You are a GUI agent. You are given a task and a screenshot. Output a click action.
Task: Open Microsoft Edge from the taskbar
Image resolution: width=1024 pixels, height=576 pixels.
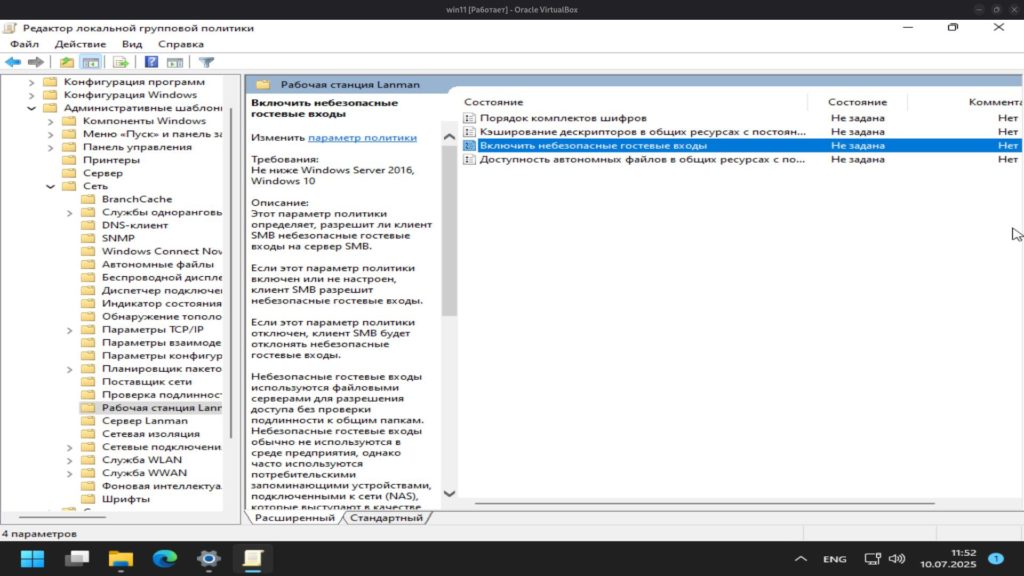click(164, 558)
